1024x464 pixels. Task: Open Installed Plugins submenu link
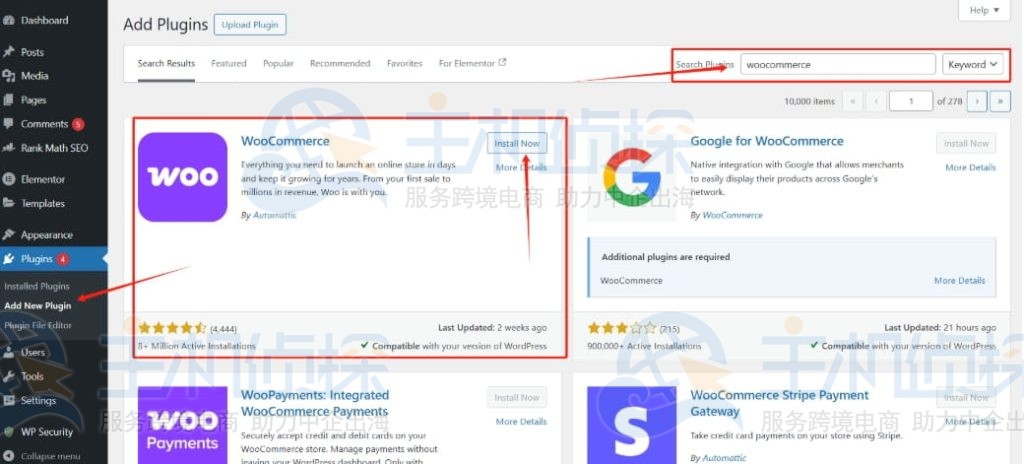(x=37, y=286)
